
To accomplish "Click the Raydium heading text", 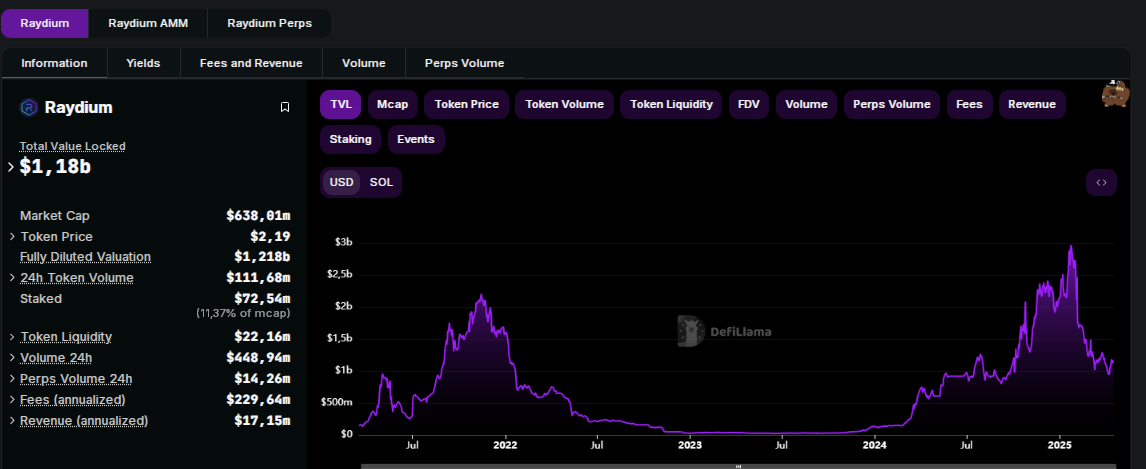I will tap(78, 108).
